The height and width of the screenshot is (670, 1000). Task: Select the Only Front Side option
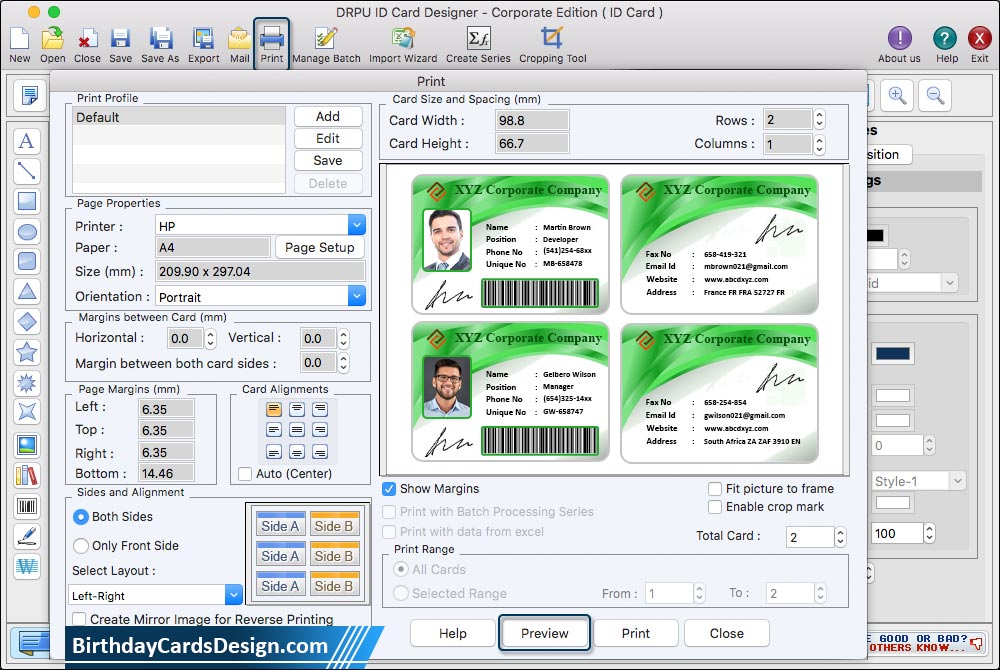pyautogui.click(x=80, y=546)
